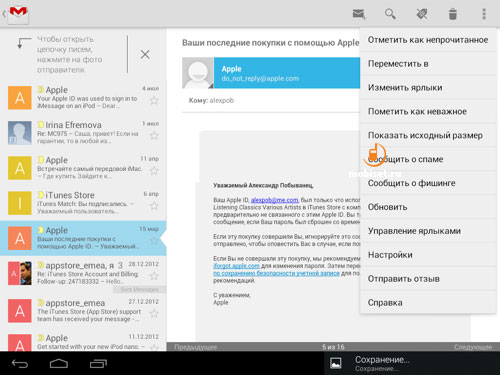Choose 'Сообщить о фишинге'
This screenshot has width=500, height=375.
pos(428,183)
